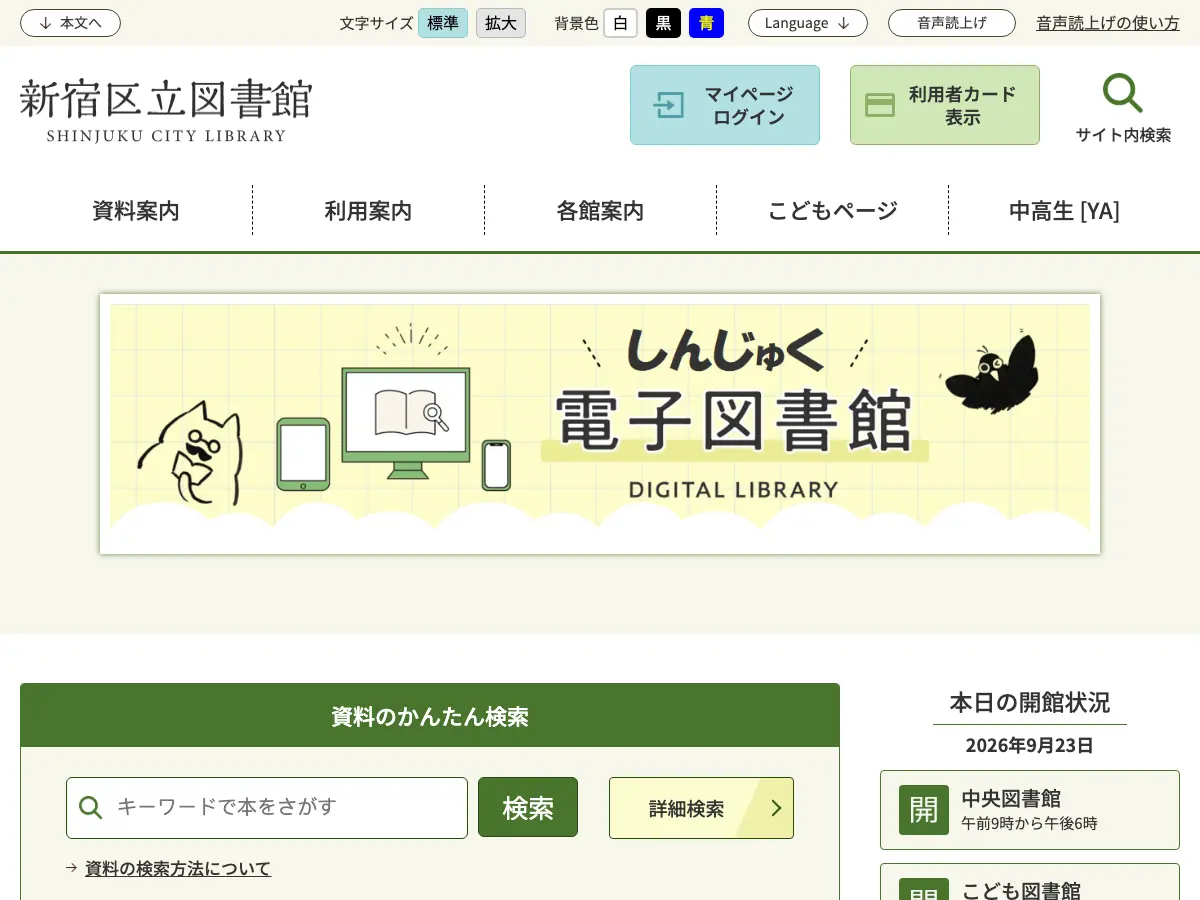Click the 資料のかんたん検索 heading

tap(430, 716)
